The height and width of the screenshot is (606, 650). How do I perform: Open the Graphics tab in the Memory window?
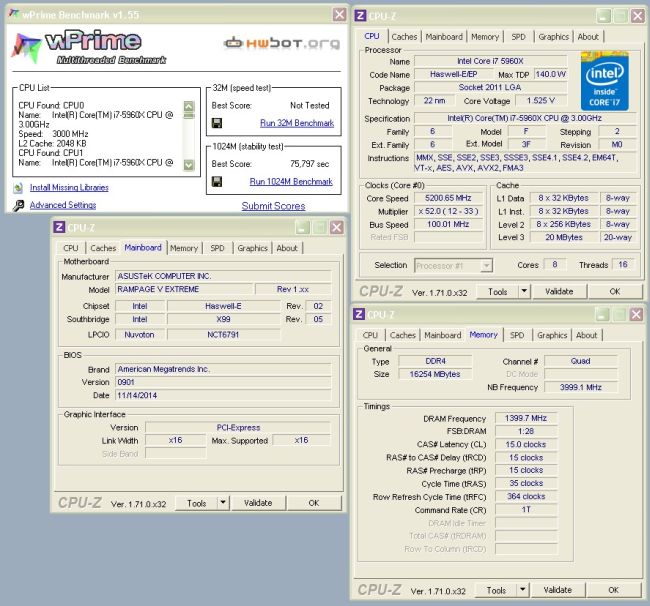(552, 335)
